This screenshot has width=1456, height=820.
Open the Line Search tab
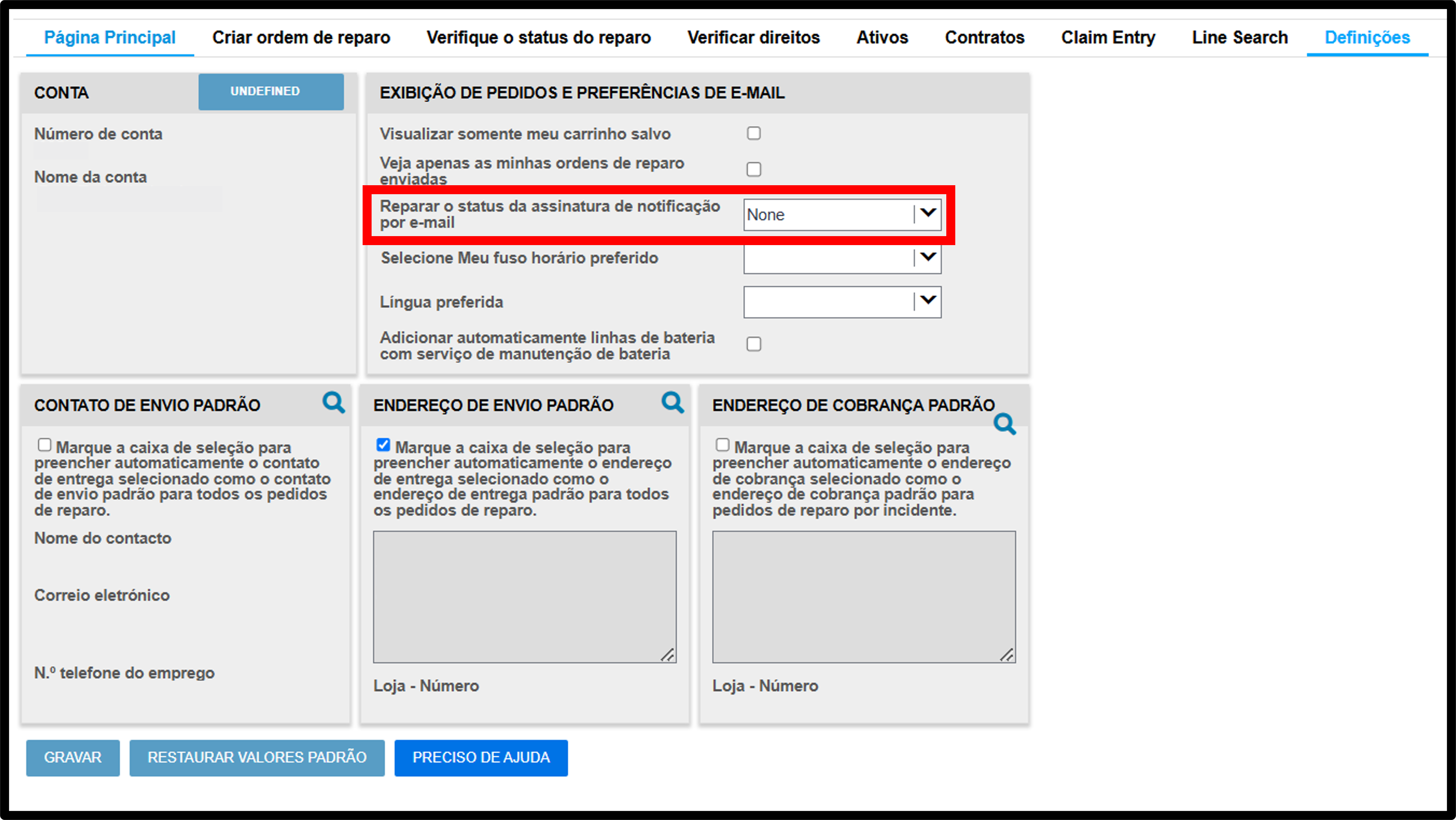pos(1240,37)
